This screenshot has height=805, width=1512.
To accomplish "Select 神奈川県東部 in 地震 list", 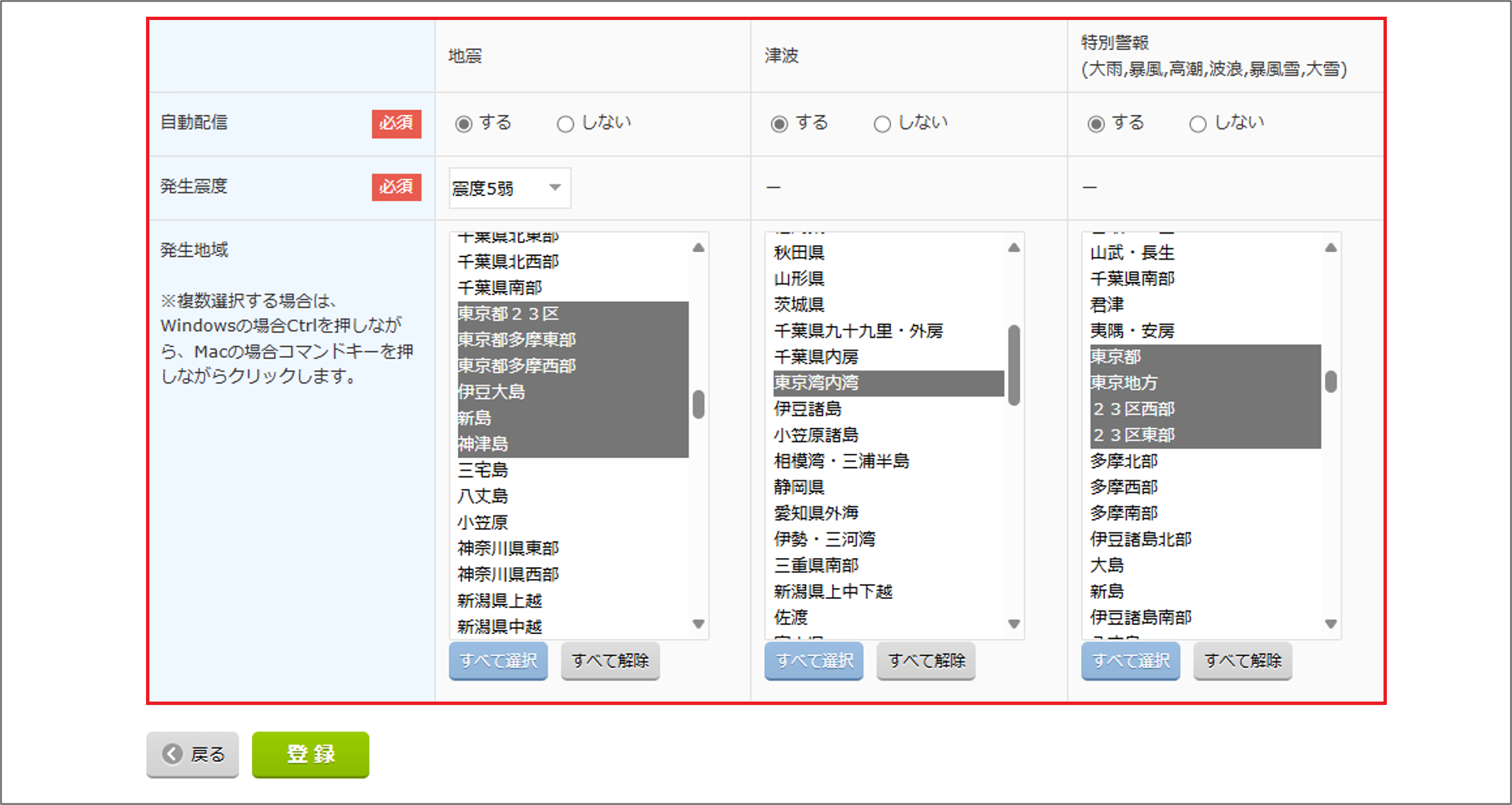I will tap(572, 549).
